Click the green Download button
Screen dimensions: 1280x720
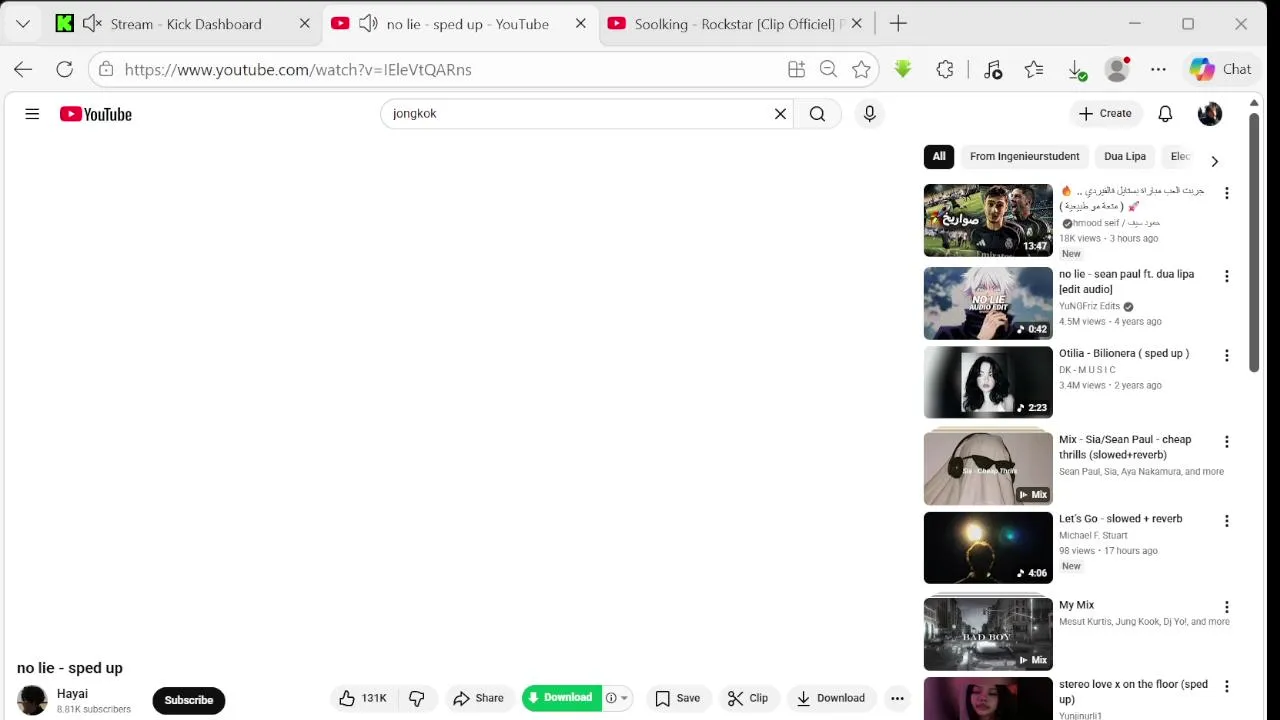point(562,698)
